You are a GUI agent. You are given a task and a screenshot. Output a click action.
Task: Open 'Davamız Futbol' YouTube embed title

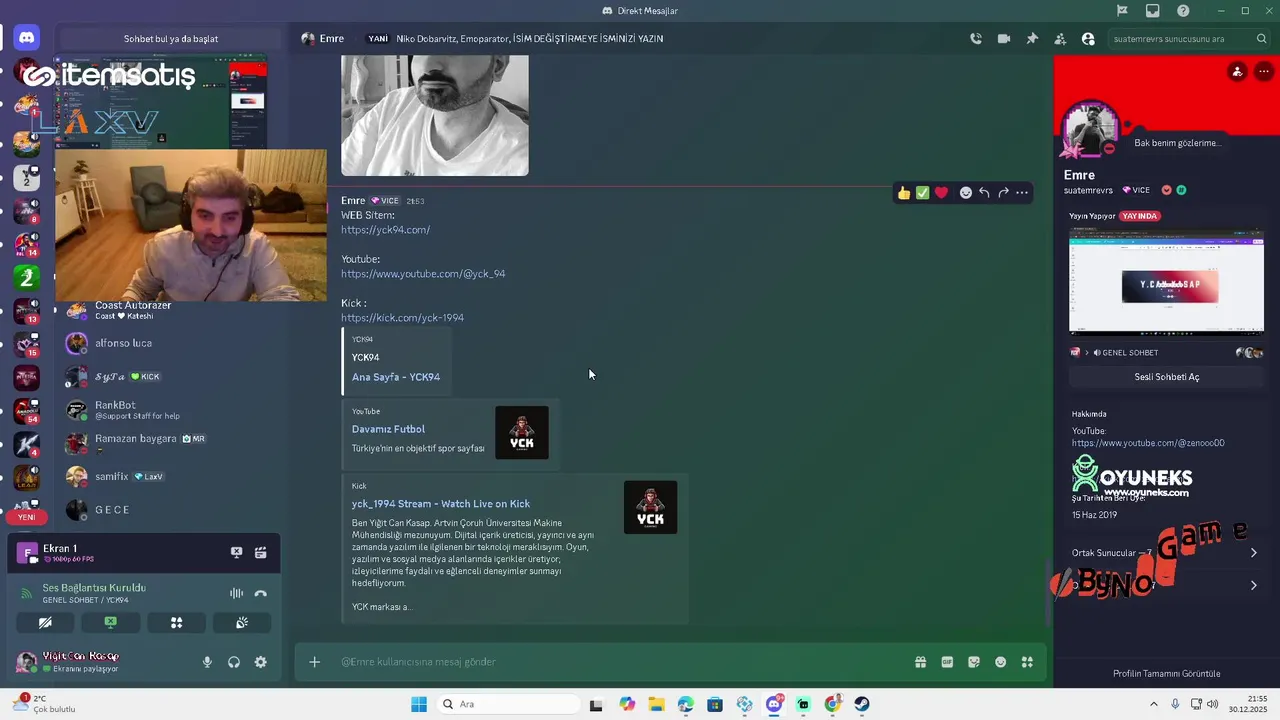388,429
